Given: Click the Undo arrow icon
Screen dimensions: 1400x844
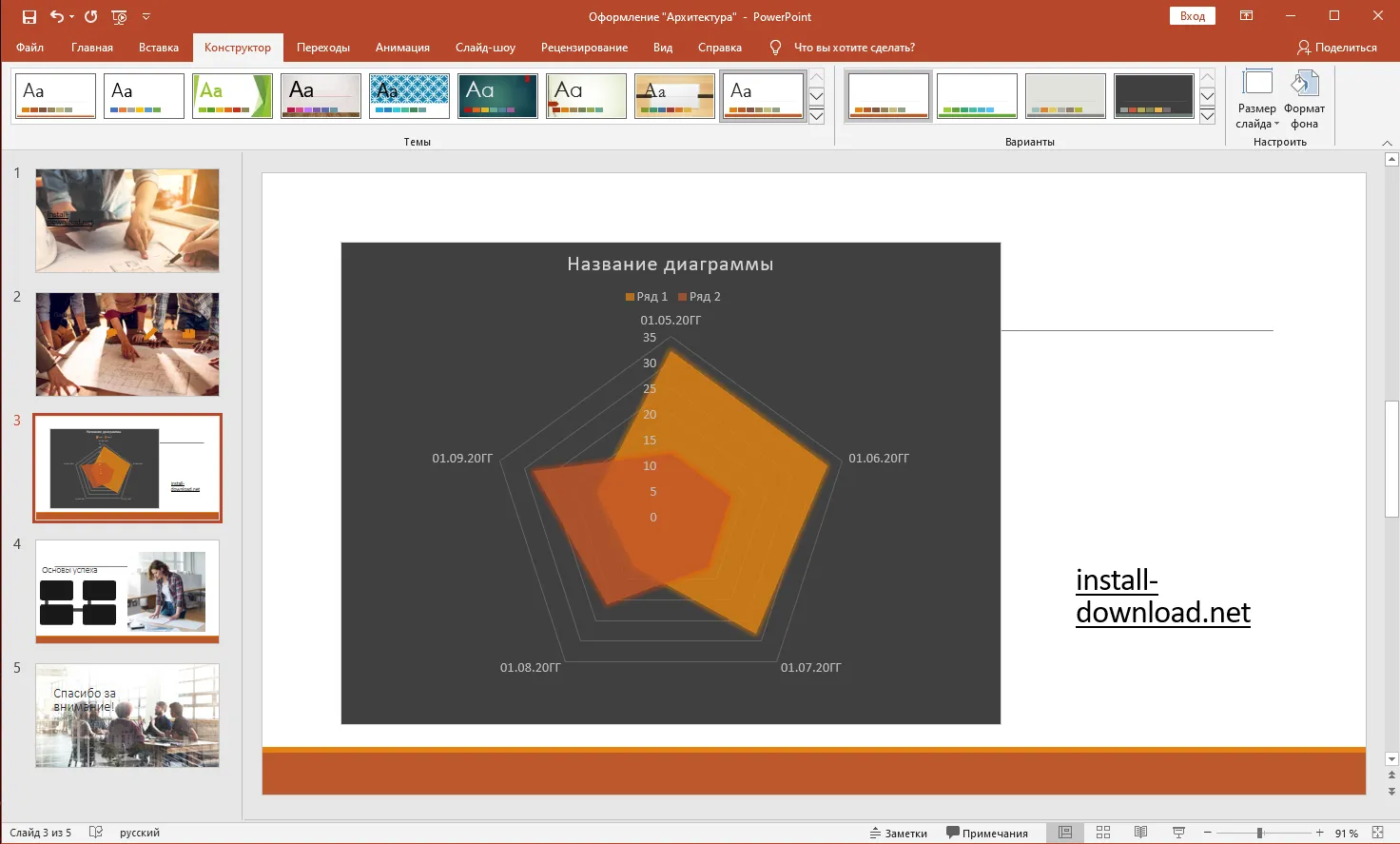Looking at the screenshot, I should 57,17.
